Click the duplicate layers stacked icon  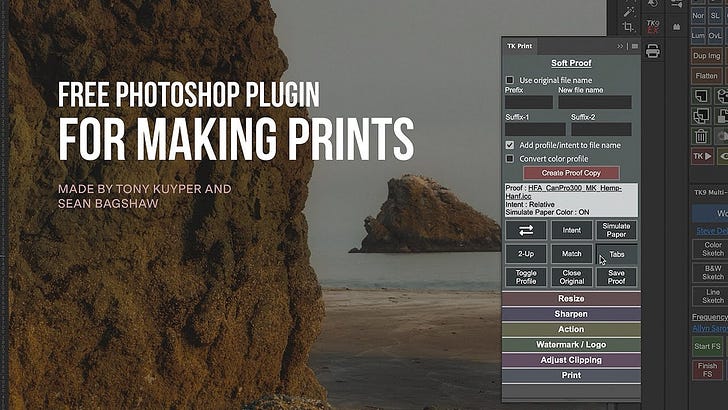(701, 116)
